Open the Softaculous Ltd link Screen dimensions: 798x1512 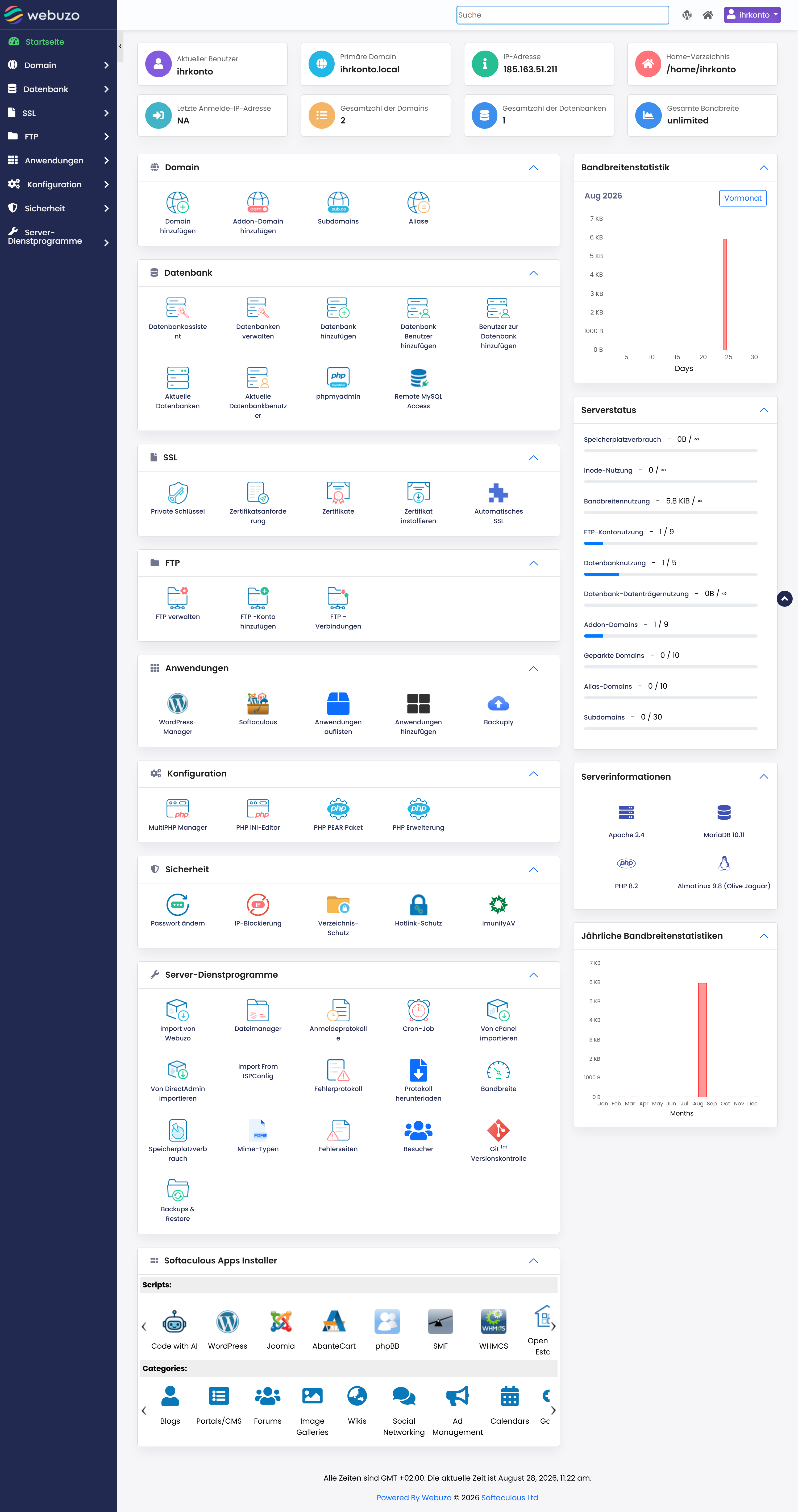coord(509,1497)
